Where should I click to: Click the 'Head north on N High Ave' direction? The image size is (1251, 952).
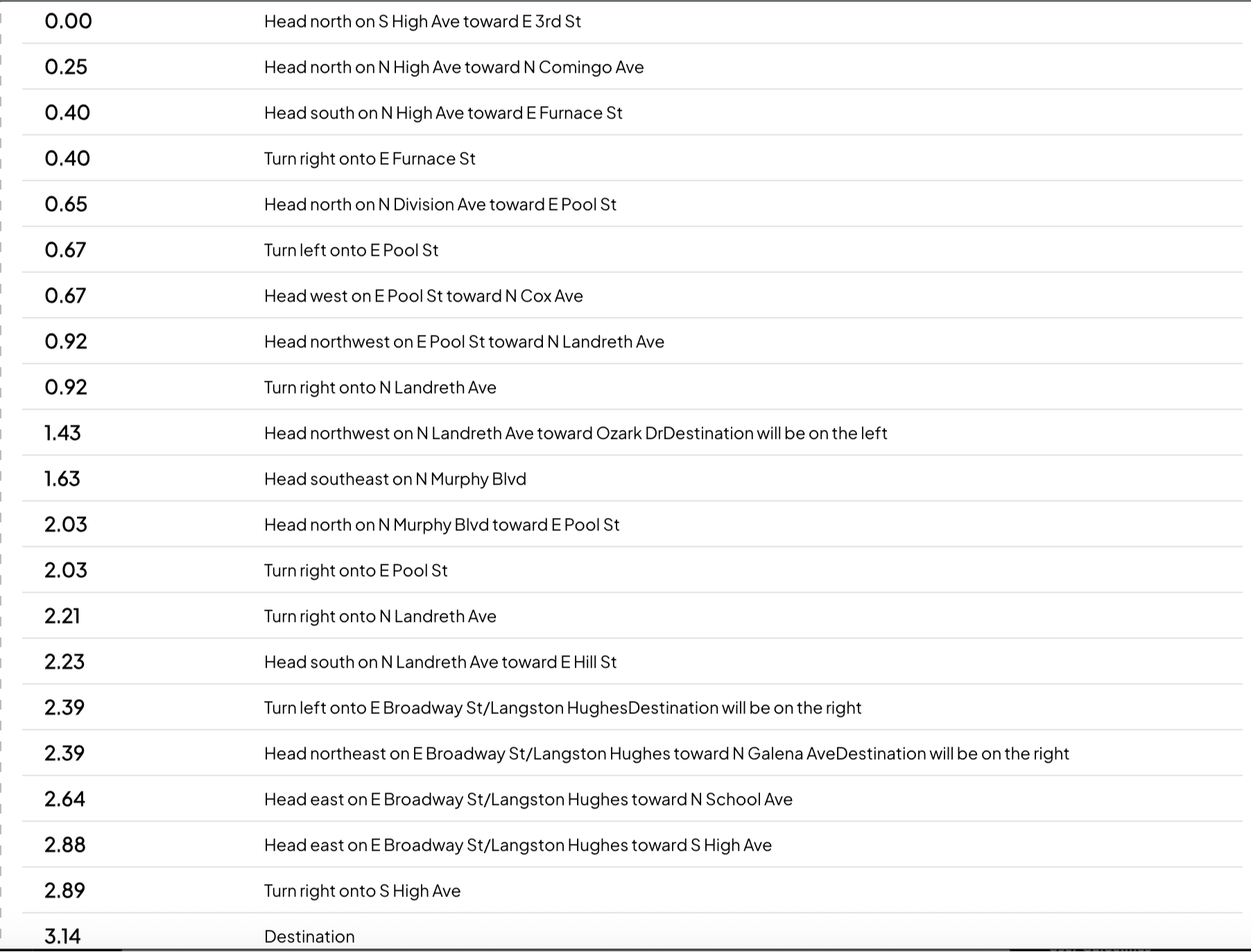632,67
